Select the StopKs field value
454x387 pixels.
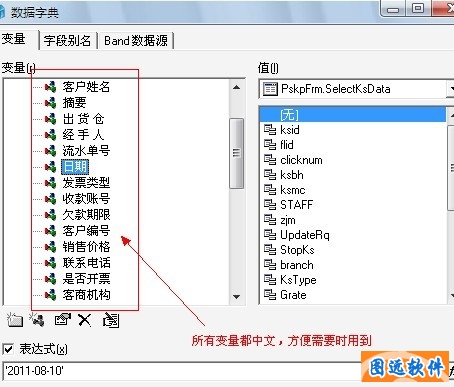tap(297, 250)
